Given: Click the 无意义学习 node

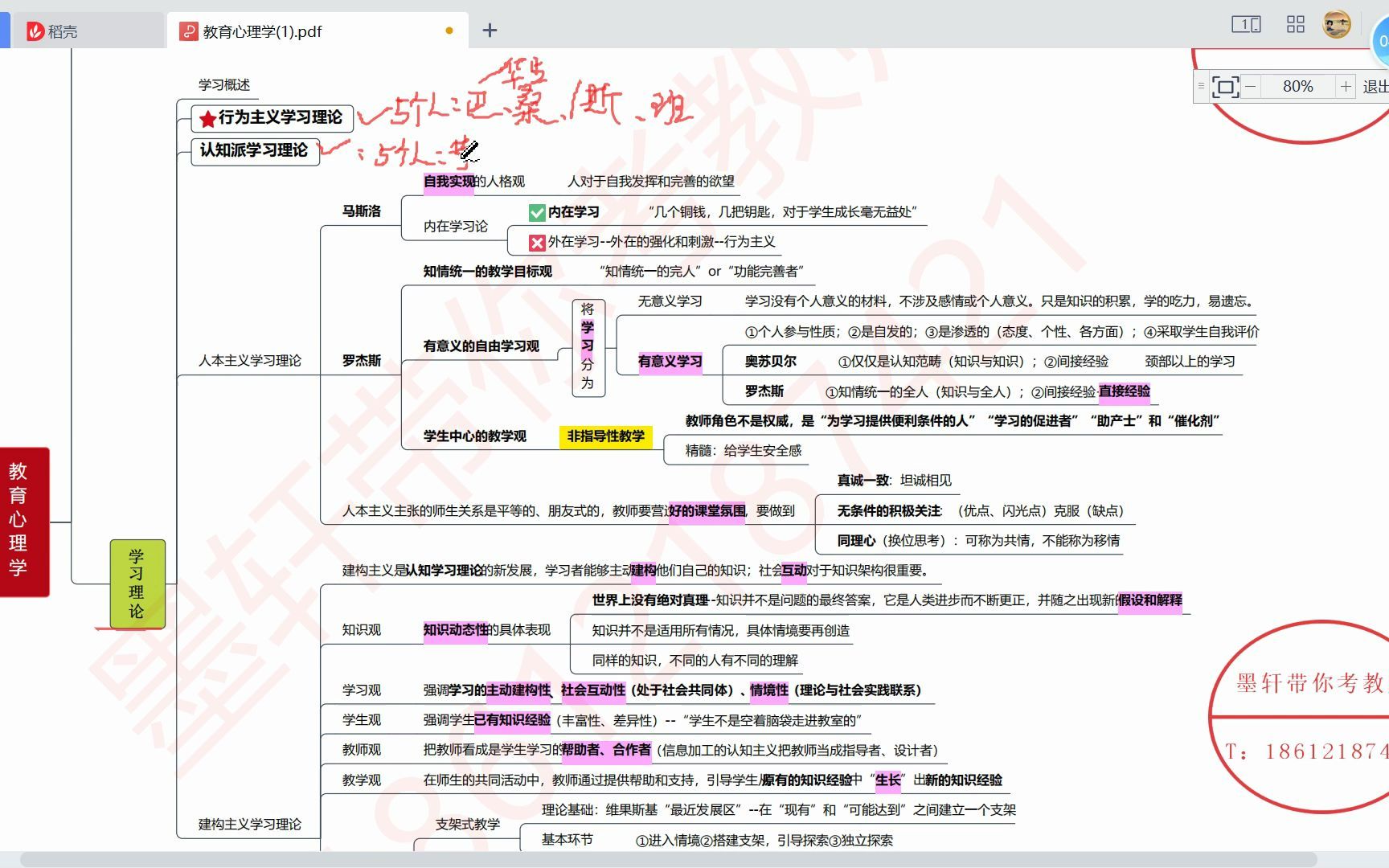Looking at the screenshot, I should pos(670,301).
